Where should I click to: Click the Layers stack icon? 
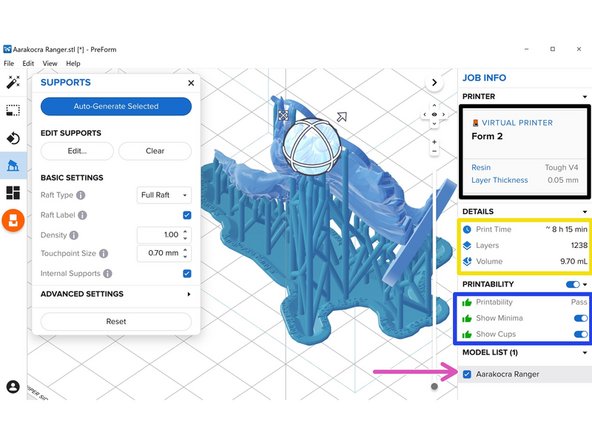pyautogui.click(x=467, y=245)
